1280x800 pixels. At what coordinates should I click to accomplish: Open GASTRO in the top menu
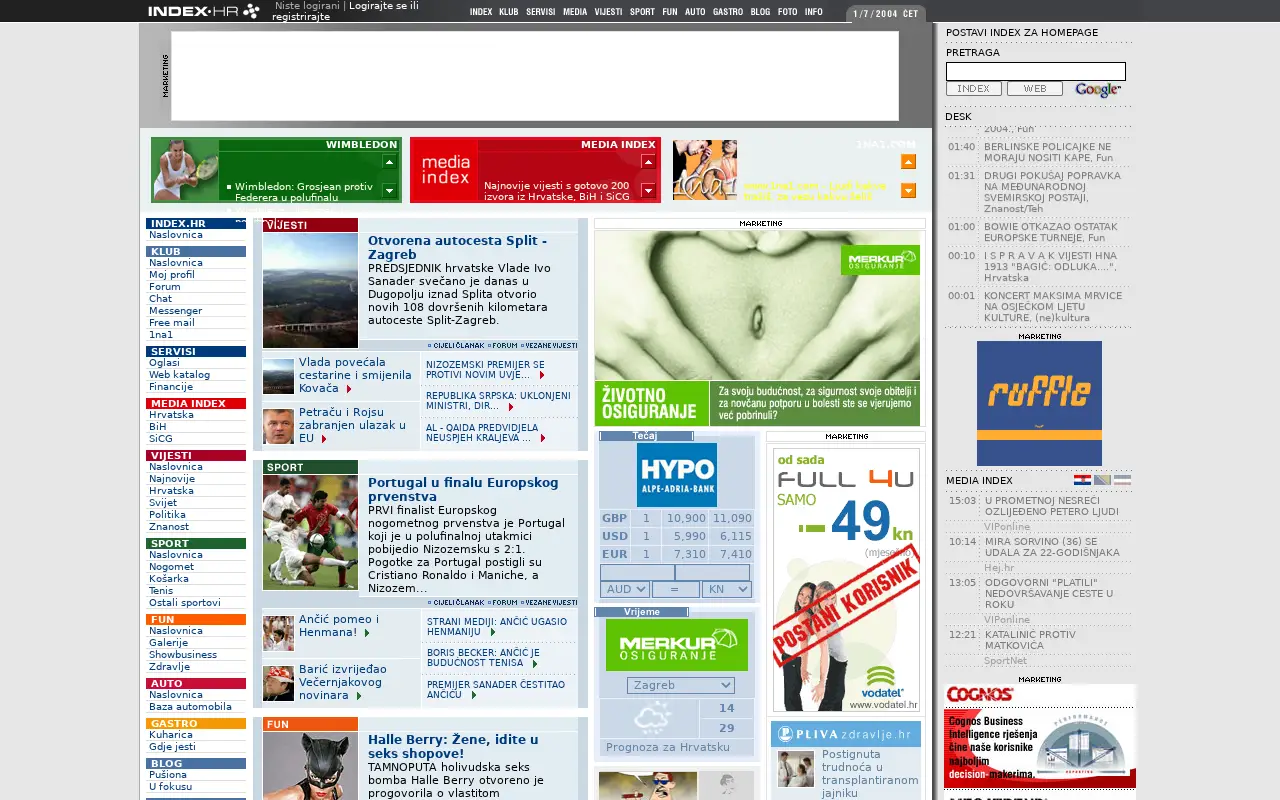(728, 12)
